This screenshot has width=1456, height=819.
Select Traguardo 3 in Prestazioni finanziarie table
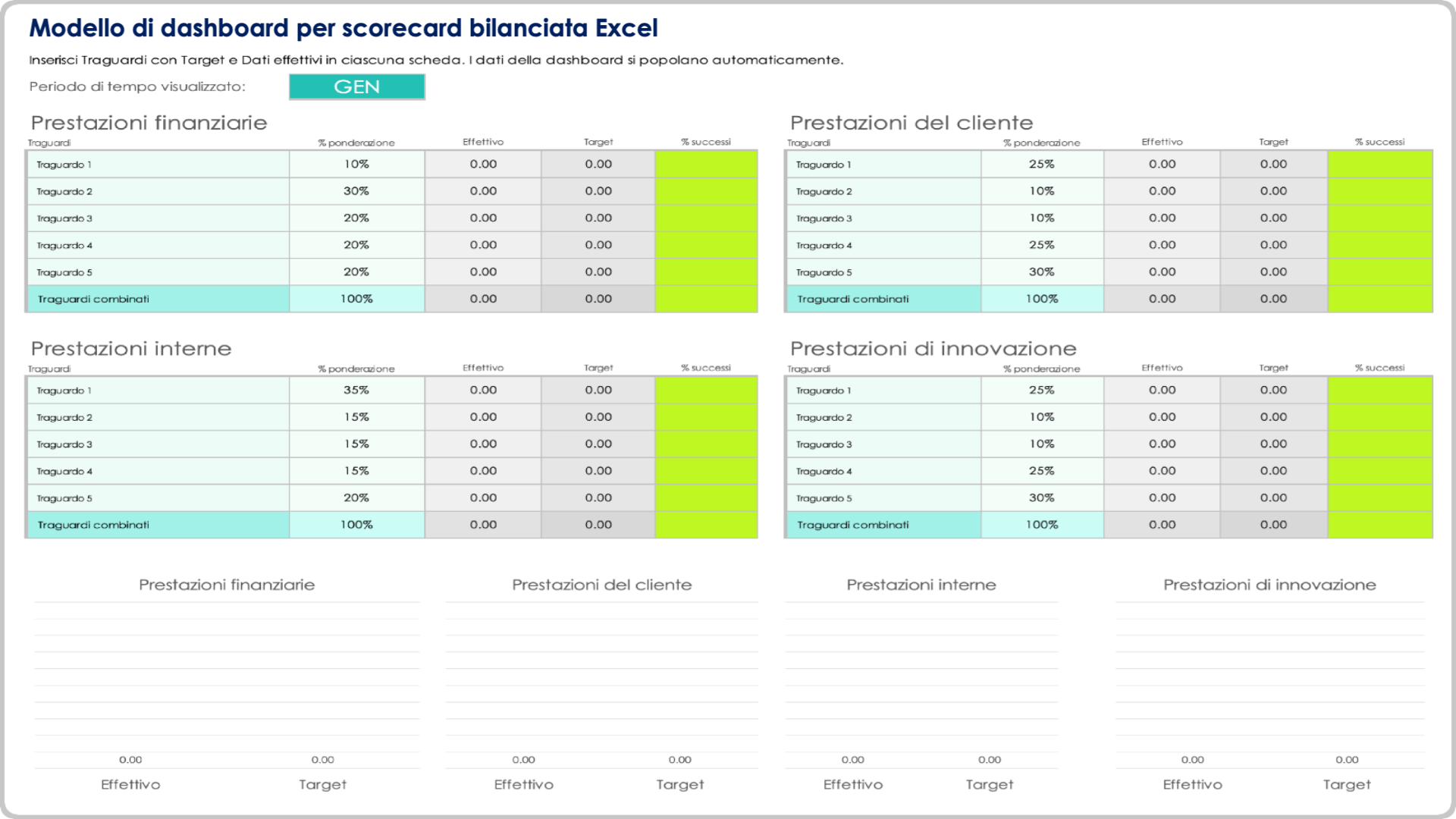[x=158, y=218]
